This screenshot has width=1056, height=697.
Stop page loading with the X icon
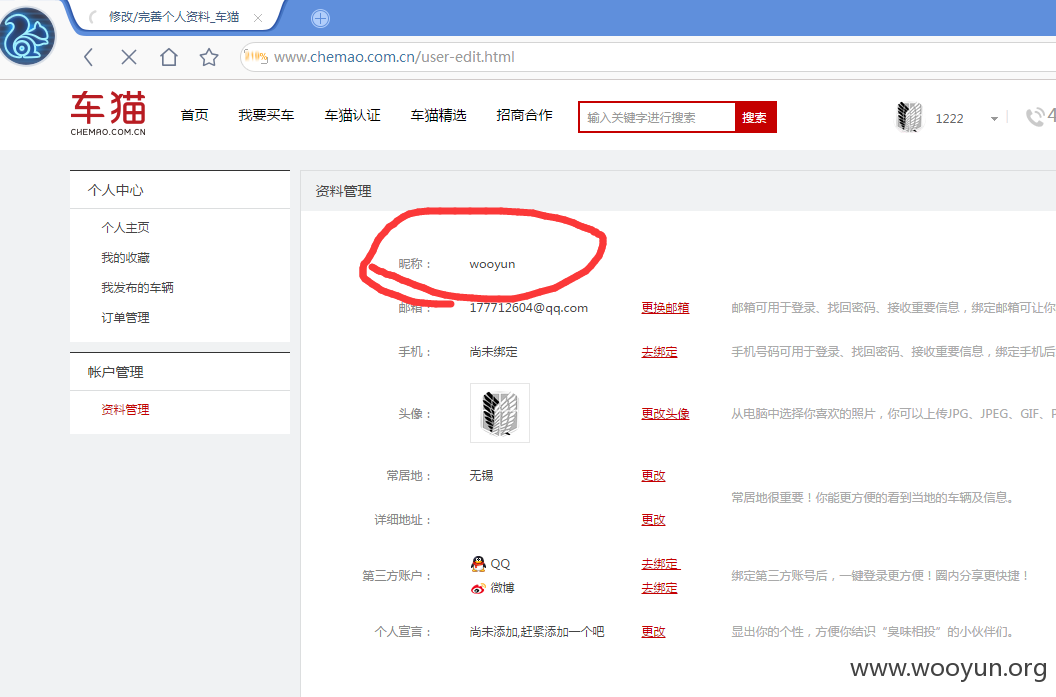click(129, 57)
